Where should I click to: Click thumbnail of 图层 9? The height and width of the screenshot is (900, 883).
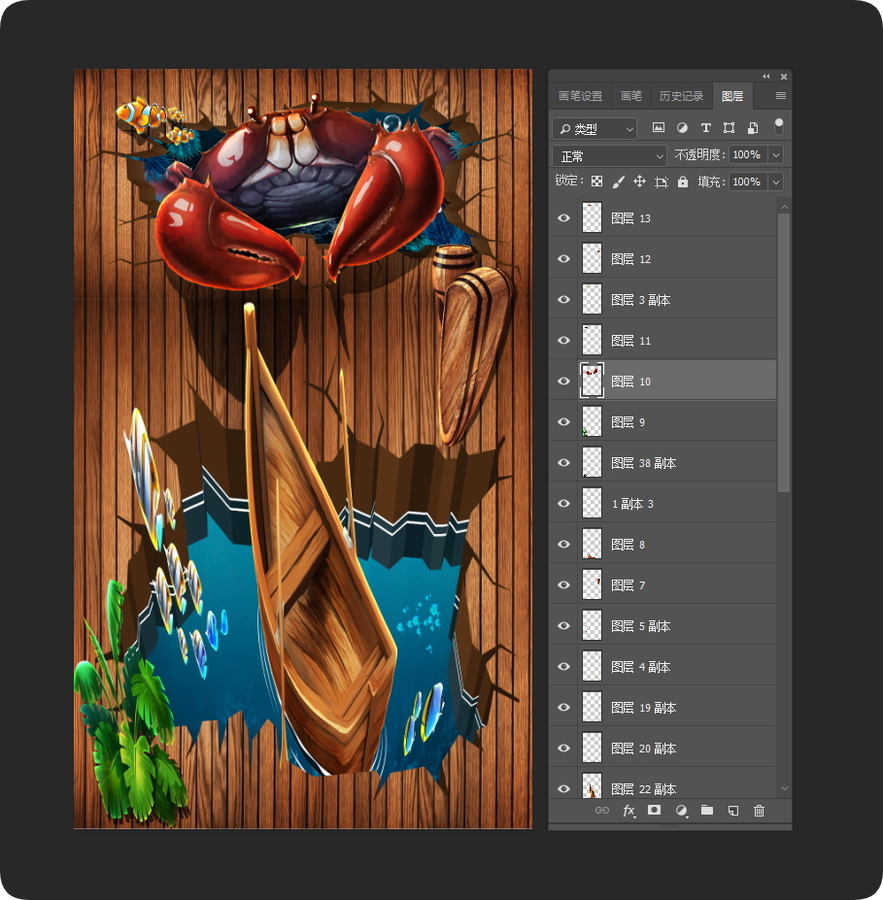click(592, 421)
